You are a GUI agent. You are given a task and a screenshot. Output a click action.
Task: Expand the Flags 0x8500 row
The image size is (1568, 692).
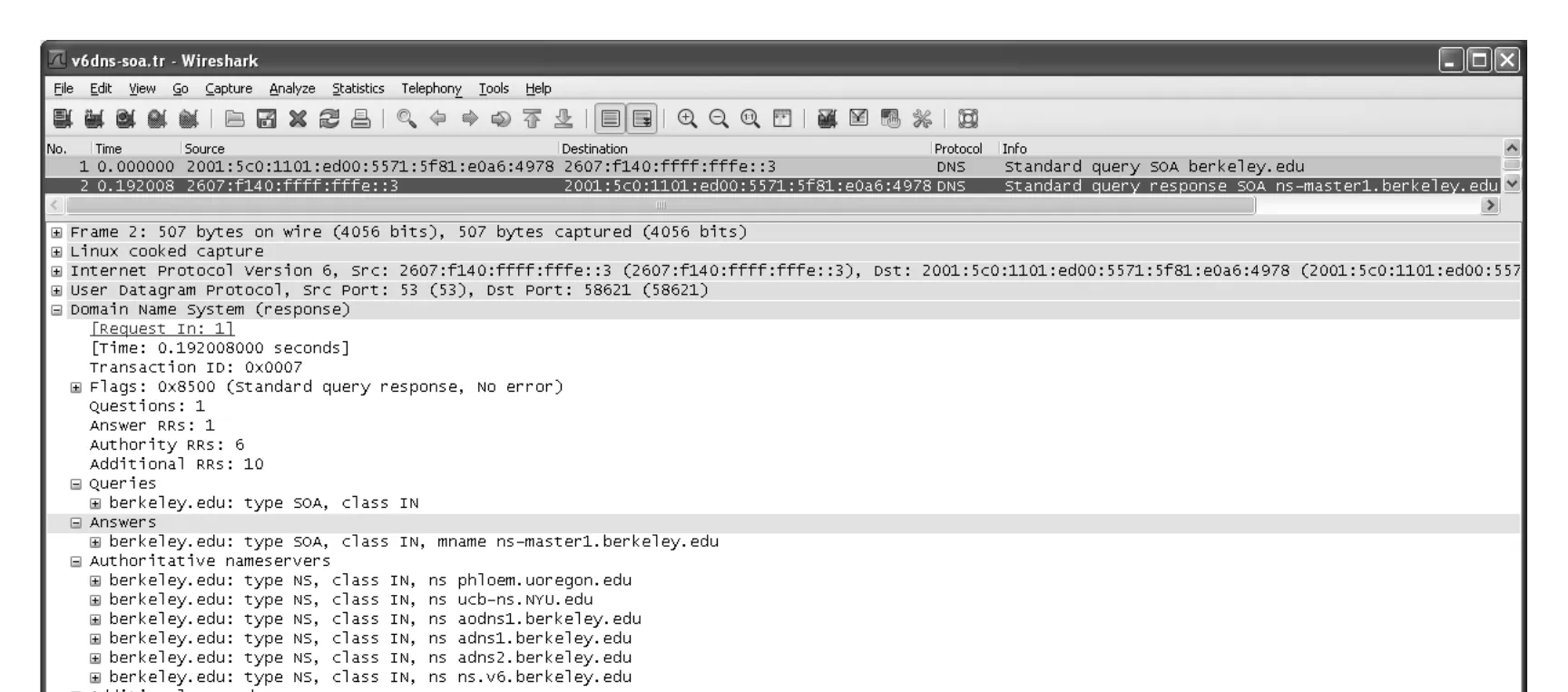76,387
